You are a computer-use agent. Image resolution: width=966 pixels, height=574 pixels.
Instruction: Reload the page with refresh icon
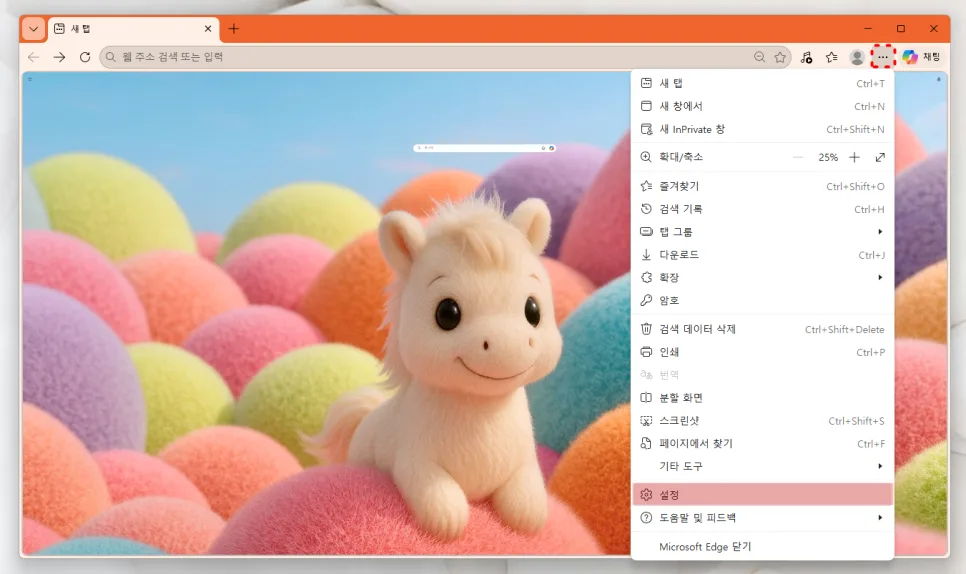click(85, 57)
